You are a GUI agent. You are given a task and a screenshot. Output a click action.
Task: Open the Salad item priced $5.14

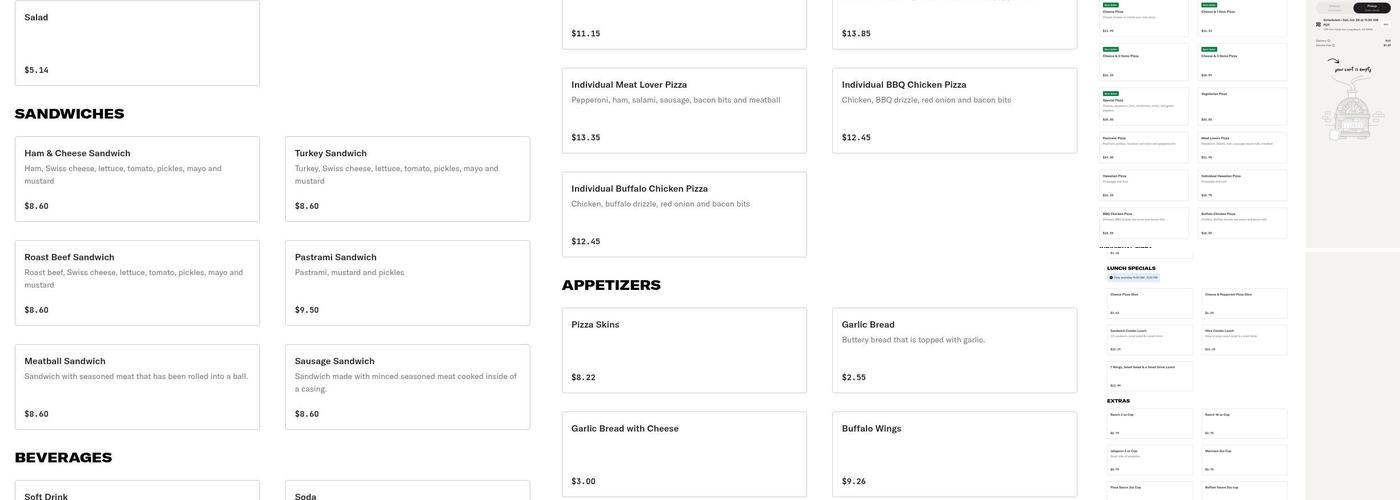137,43
